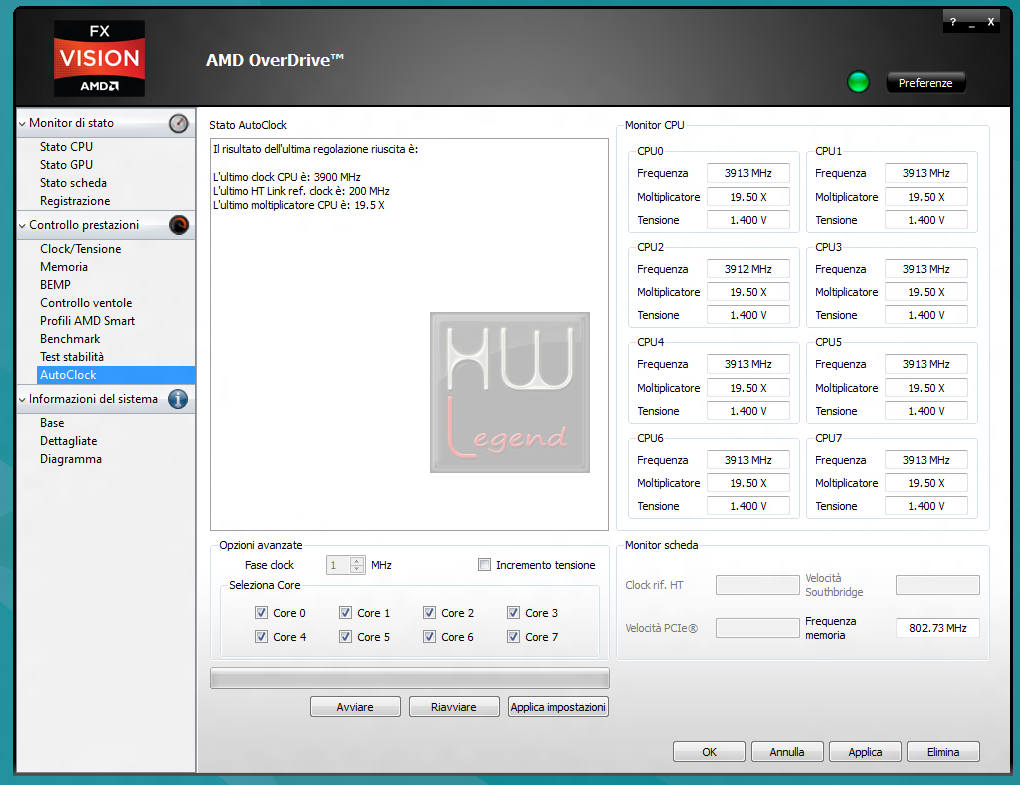Screen dimensions: 1020x785
Task: Click Avviare button
Action: tap(355, 707)
